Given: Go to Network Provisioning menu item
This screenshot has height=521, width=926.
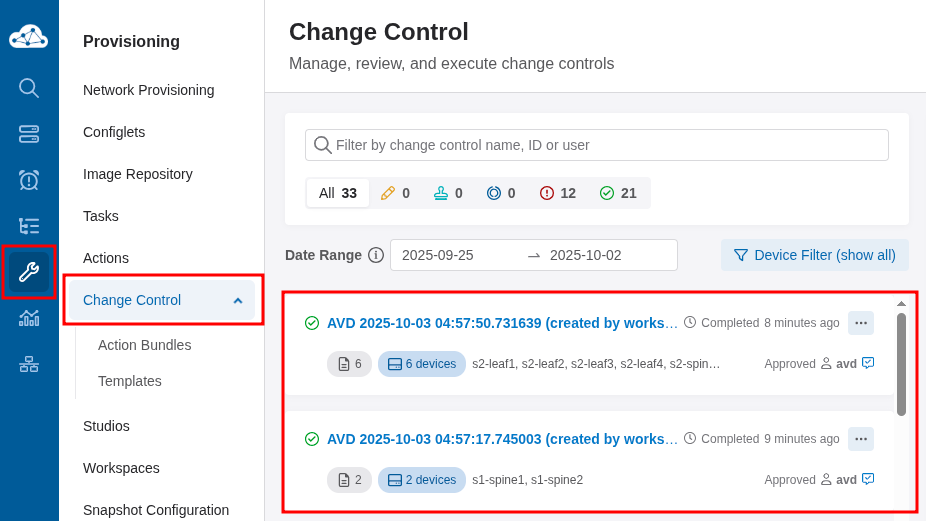Looking at the screenshot, I should click(148, 90).
